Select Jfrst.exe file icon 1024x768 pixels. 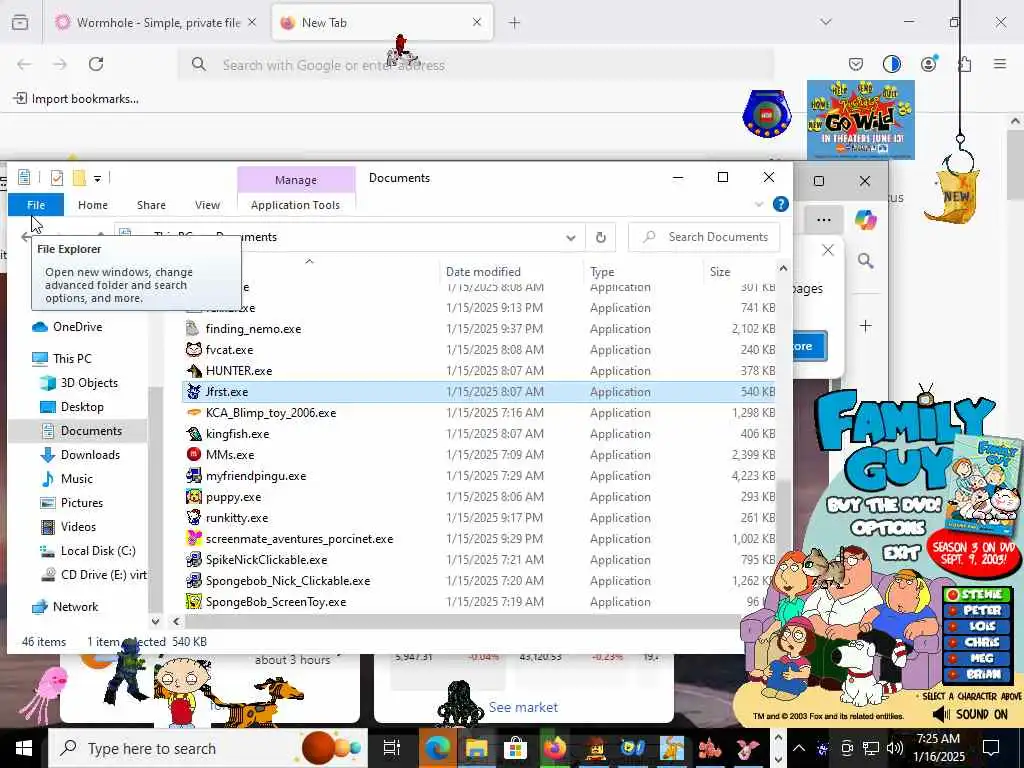193,391
